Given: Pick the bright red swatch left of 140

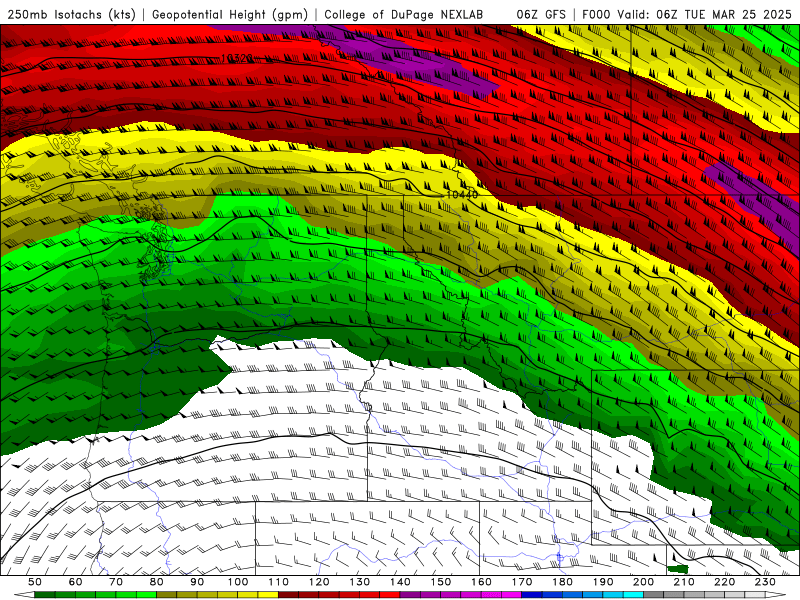Looking at the screenshot, I should [x=390, y=595].
